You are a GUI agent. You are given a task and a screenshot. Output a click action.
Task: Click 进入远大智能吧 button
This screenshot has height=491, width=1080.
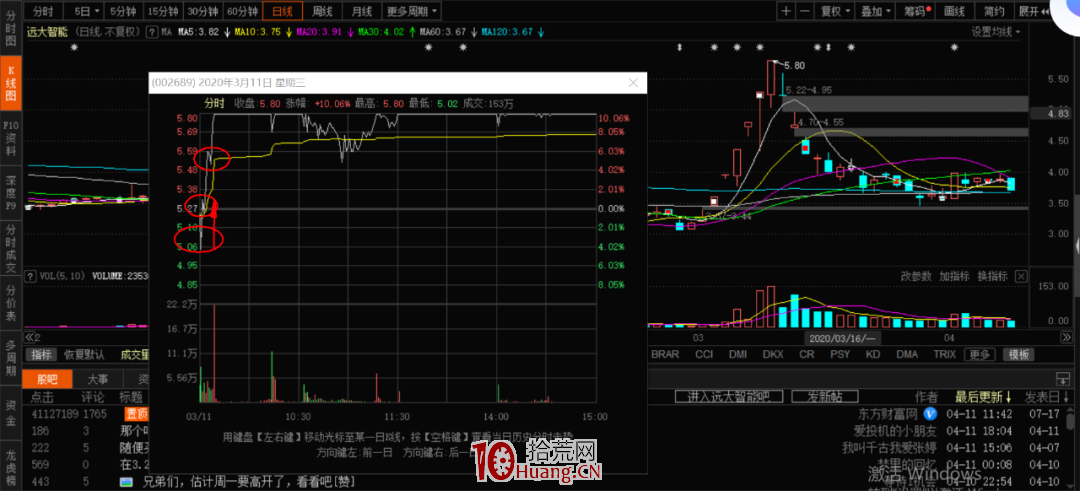click(x=729, y=397)
